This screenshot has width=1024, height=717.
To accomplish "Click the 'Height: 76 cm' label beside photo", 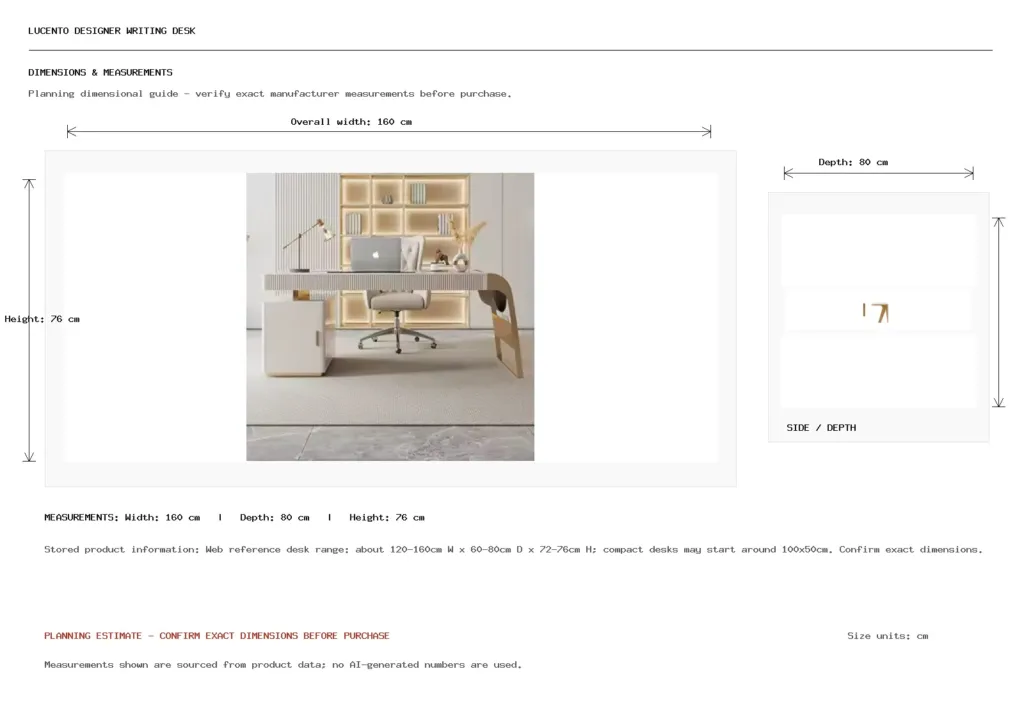I will pos(42,319).
